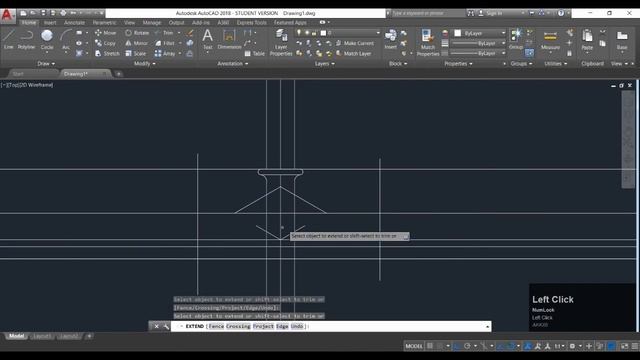Image resolution: width=640 pixels, height=360 pixels.
Task: Open the Manage ribbon tab
Action: click(151, 22)
